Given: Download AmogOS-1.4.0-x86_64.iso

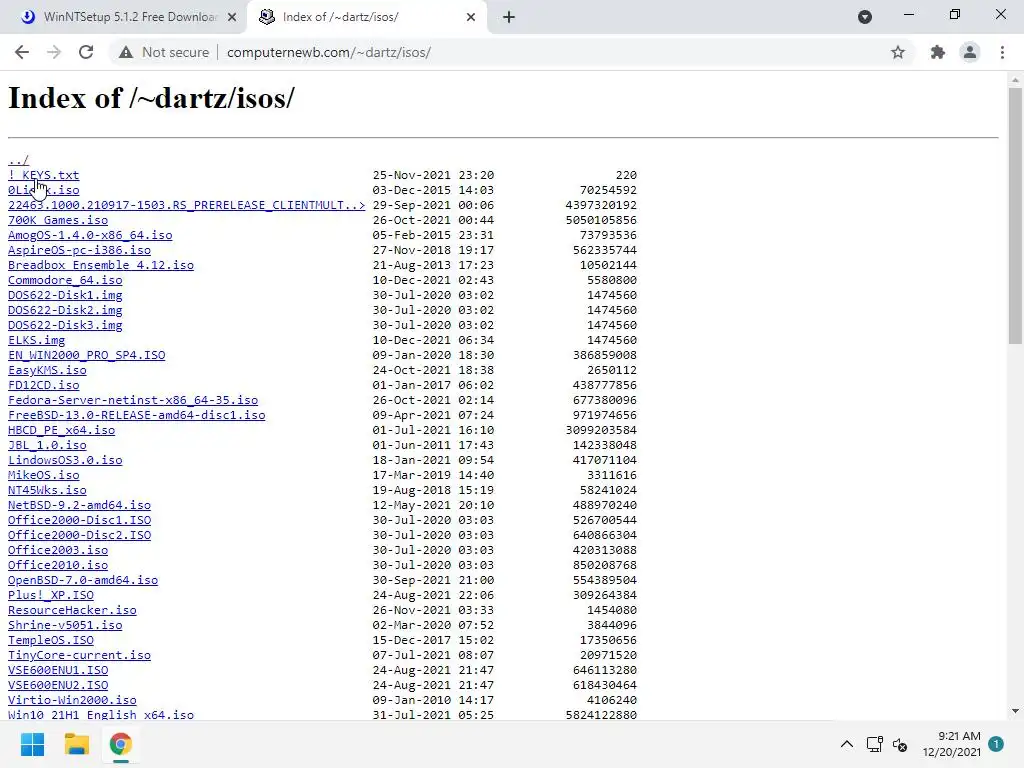Looking at the screenshot, I should [90, 235].
